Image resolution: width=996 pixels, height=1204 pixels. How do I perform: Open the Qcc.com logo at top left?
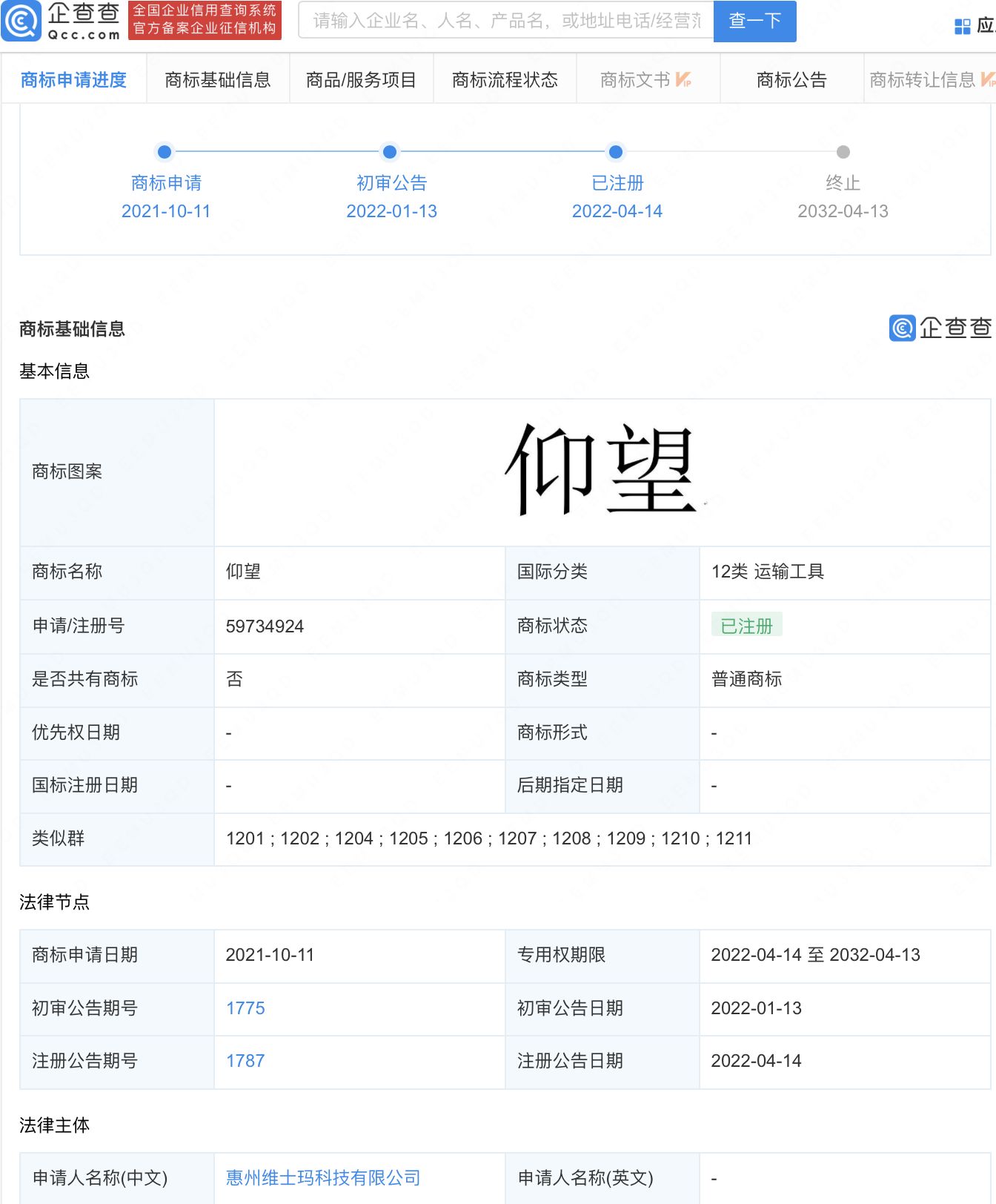[62, 21]
